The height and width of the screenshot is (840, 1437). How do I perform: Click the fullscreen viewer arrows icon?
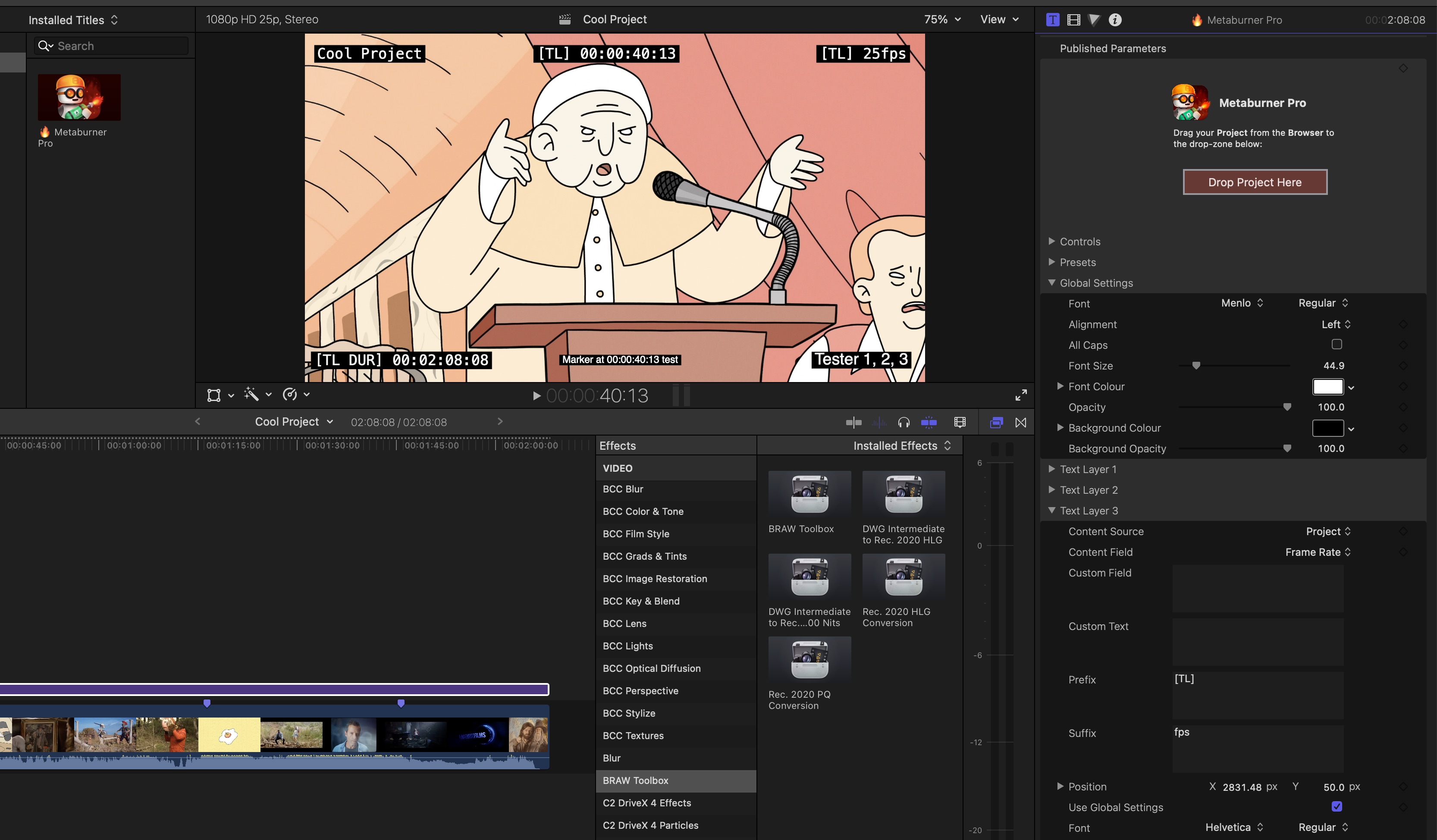tap(1021, 395)
